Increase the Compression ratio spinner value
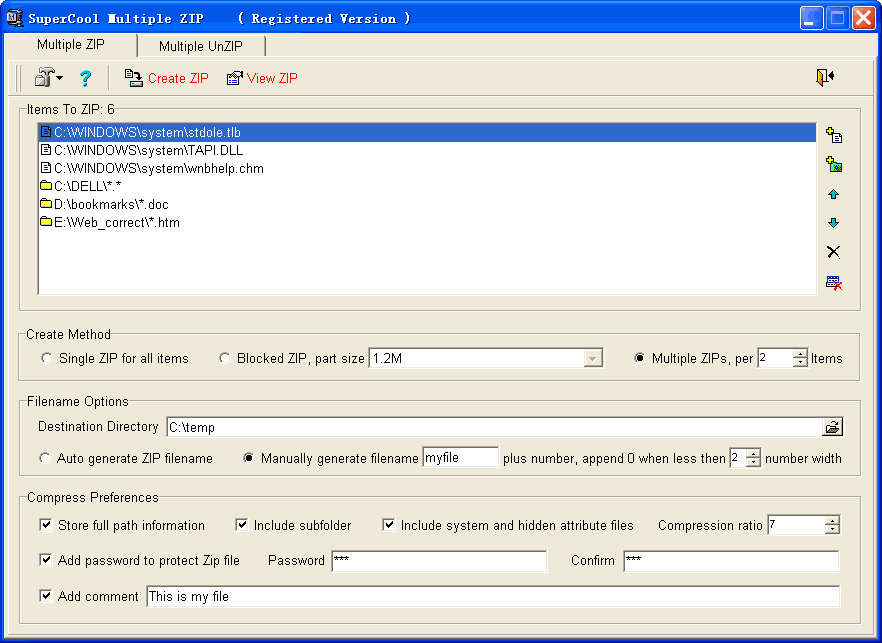 point(832,521)
